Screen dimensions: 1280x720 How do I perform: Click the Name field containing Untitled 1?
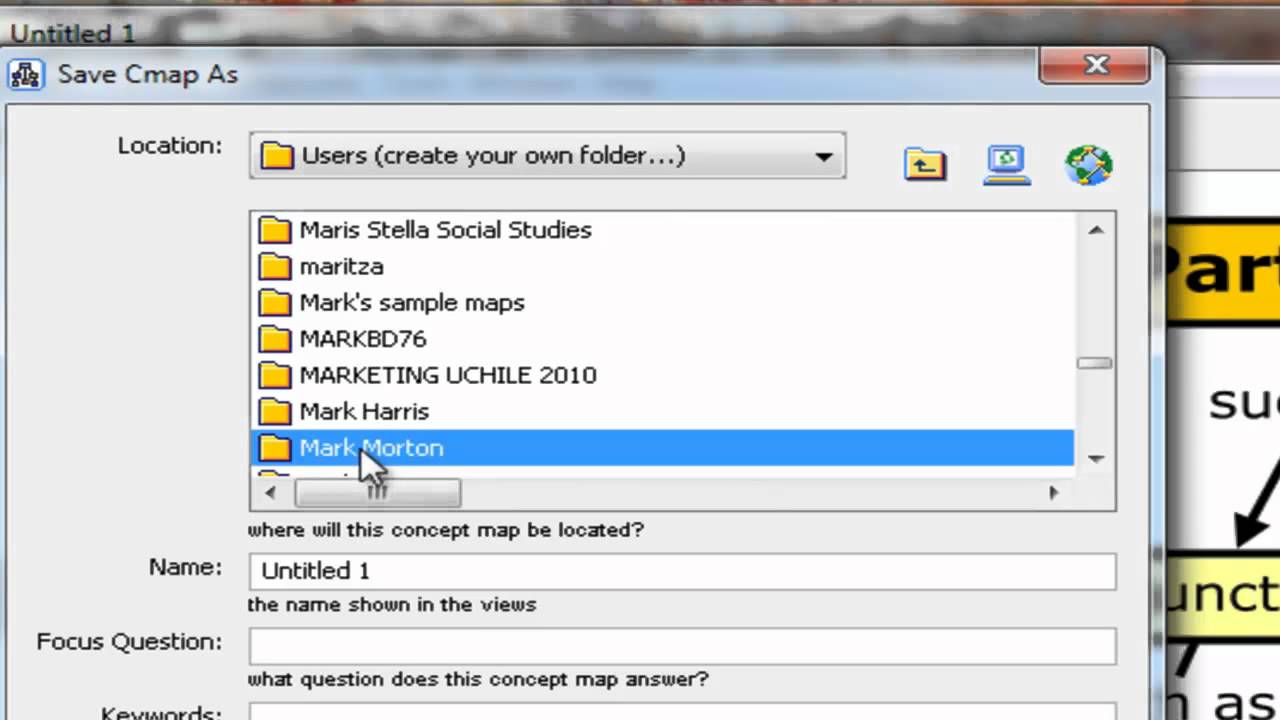click(682, 571)
